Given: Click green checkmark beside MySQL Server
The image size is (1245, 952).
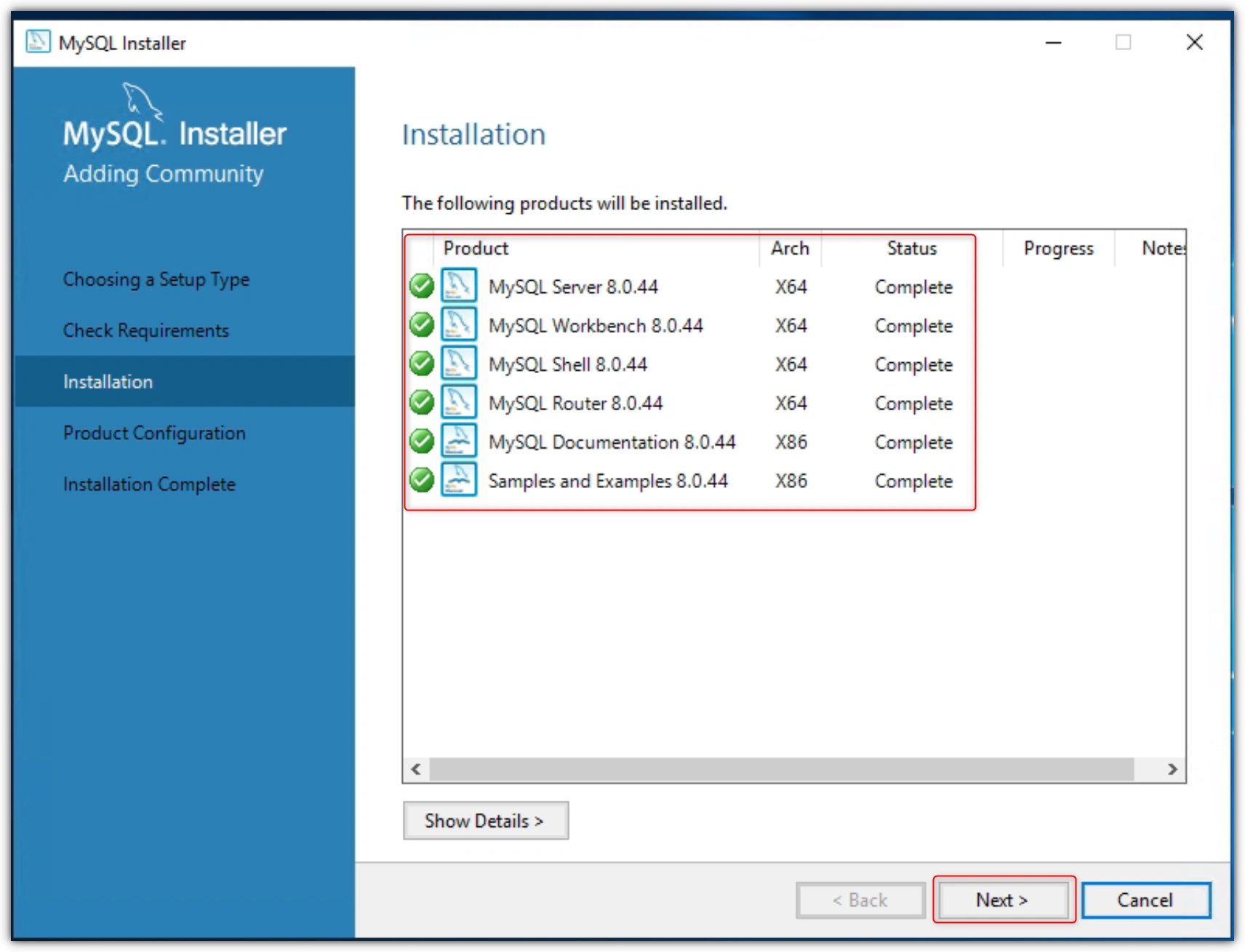Looking at the screenshot, I should pos(422,286).
